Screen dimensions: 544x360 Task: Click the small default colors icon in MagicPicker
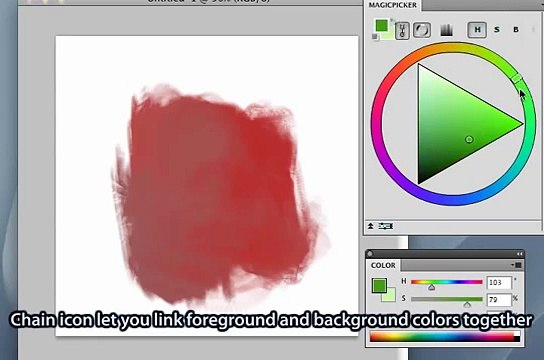coord(374,36)
